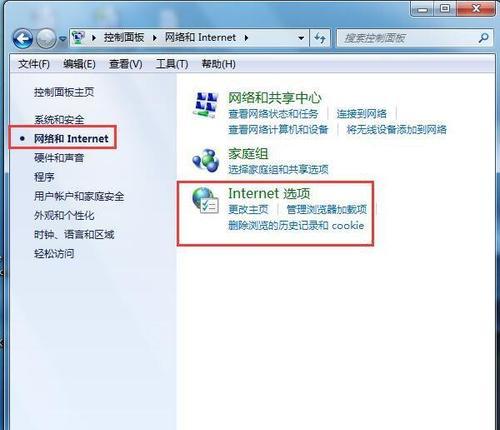The height and width of the screenshot is (430, 500).
Task: Click the Forward navigation button
Action: click(46, 39)
